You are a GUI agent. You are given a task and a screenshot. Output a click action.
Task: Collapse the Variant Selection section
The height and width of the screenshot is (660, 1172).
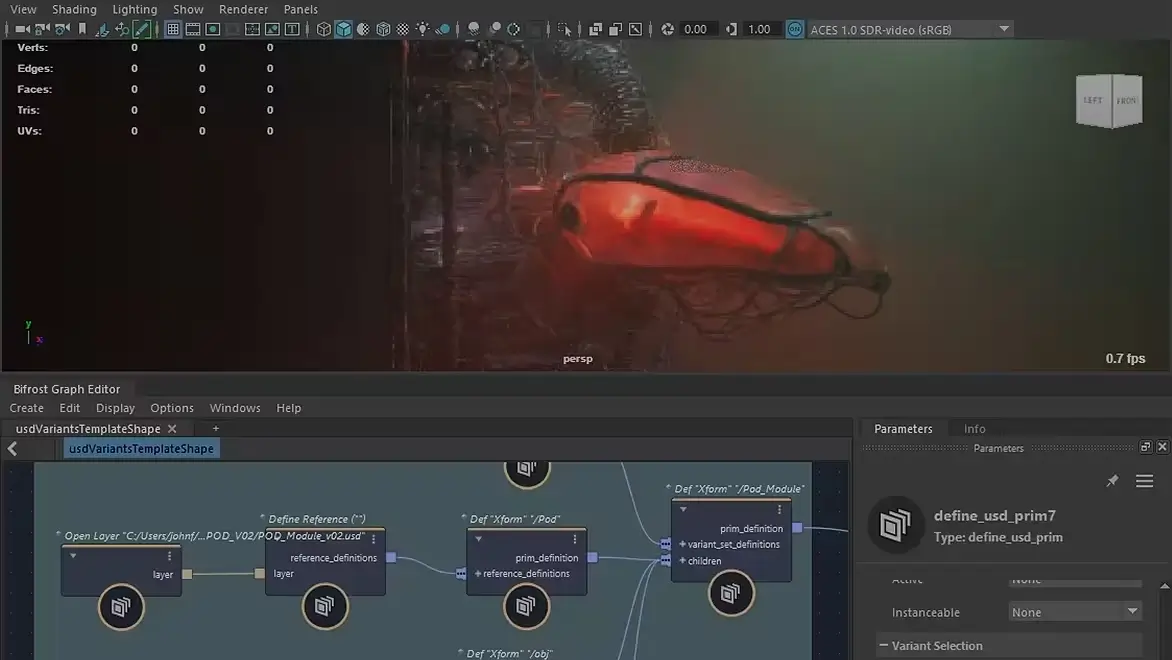[x=884, y=645]
